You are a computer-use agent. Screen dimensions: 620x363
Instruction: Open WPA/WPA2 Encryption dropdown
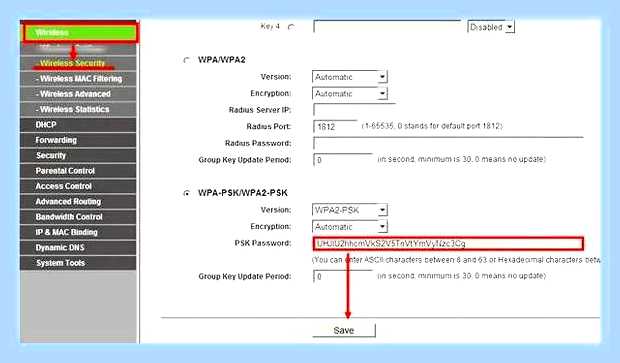click(350, 94)
